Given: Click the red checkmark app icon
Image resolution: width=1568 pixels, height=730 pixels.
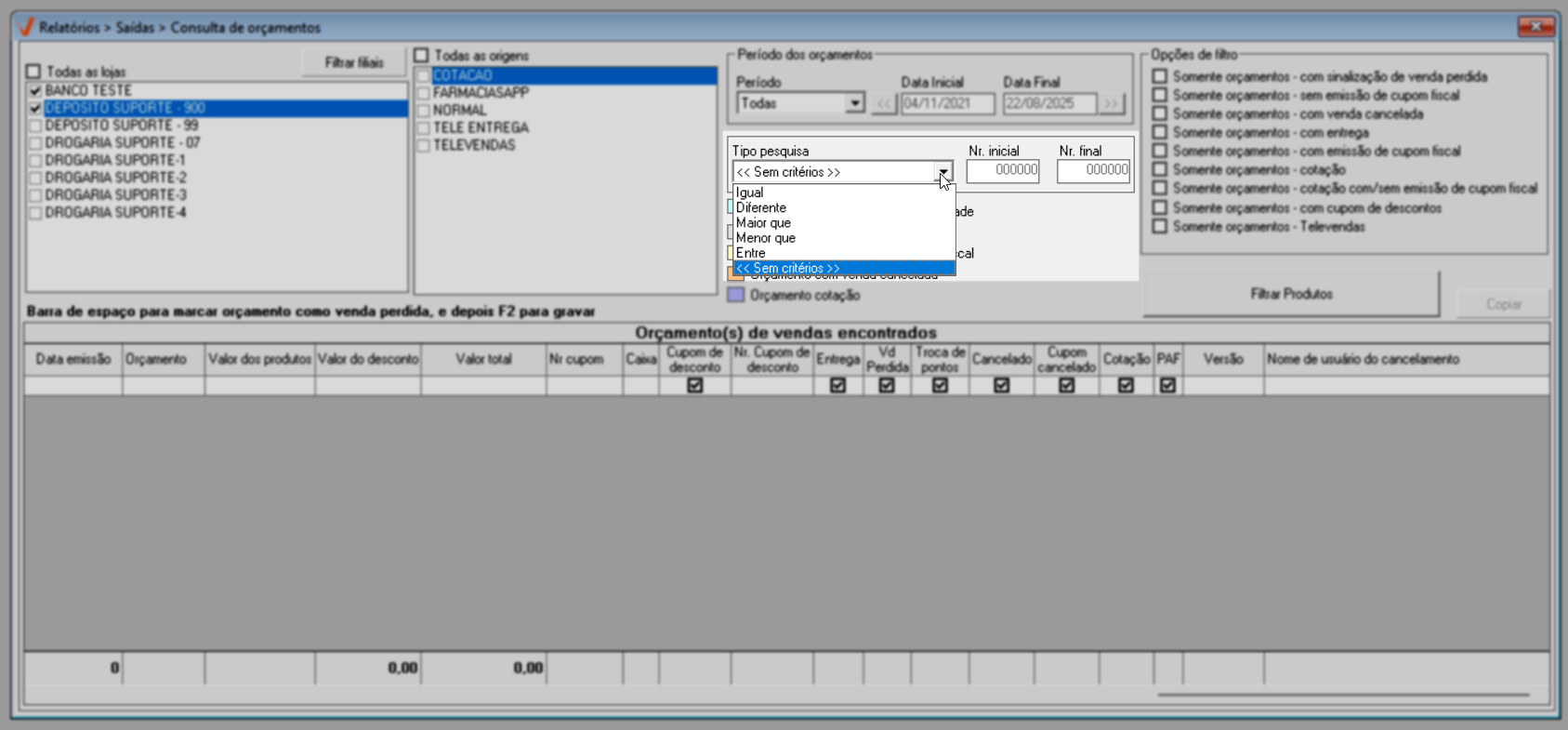Looking at the screenshot, I should pos(26,27).
